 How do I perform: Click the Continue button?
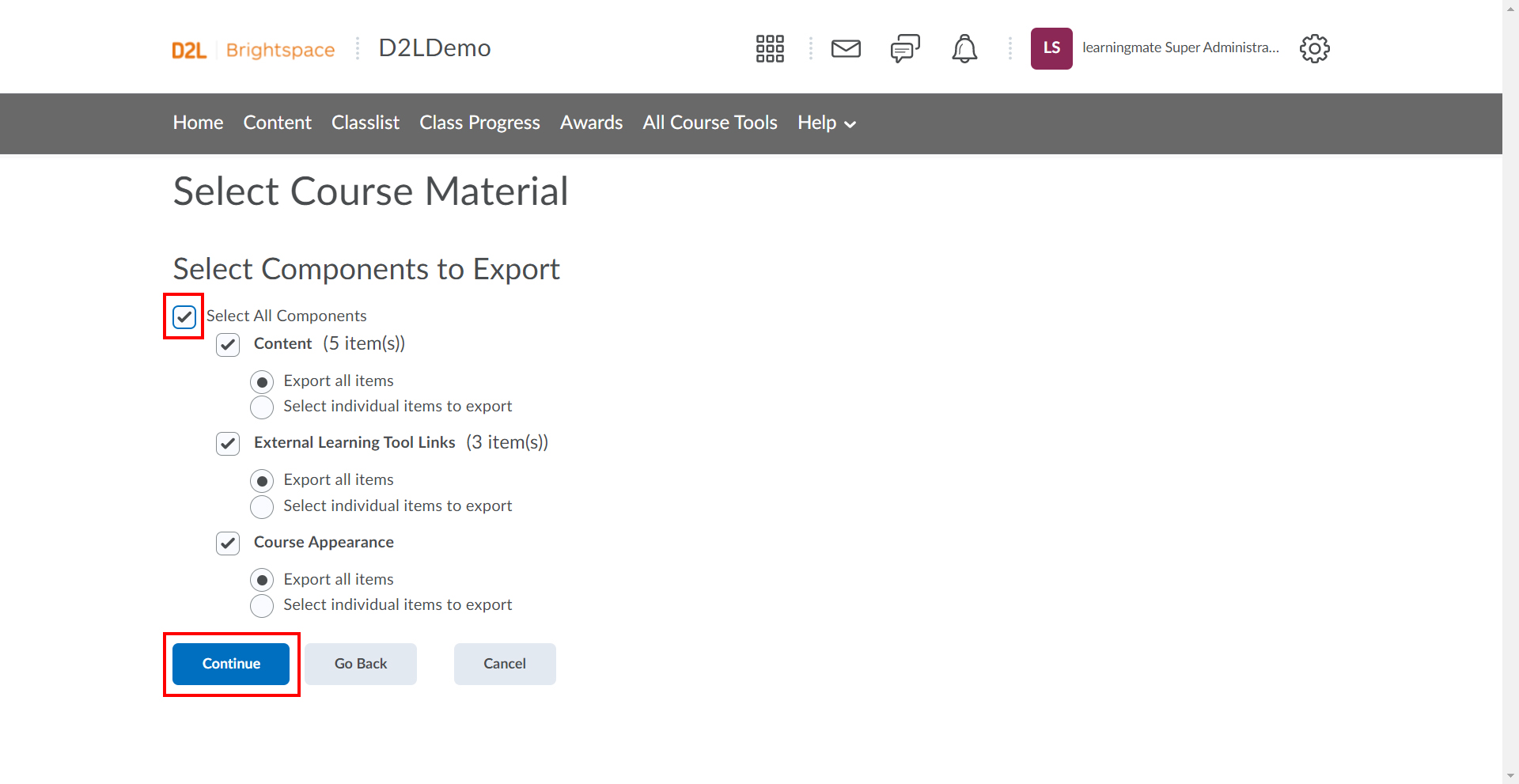tap(230, 664)
